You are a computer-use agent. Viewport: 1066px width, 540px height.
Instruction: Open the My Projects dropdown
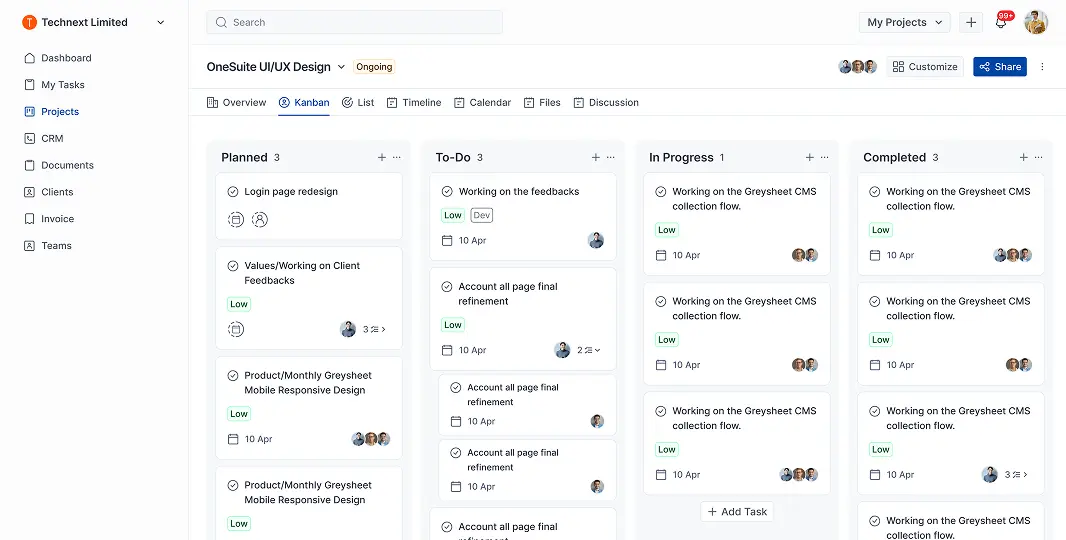pos(904,22)
